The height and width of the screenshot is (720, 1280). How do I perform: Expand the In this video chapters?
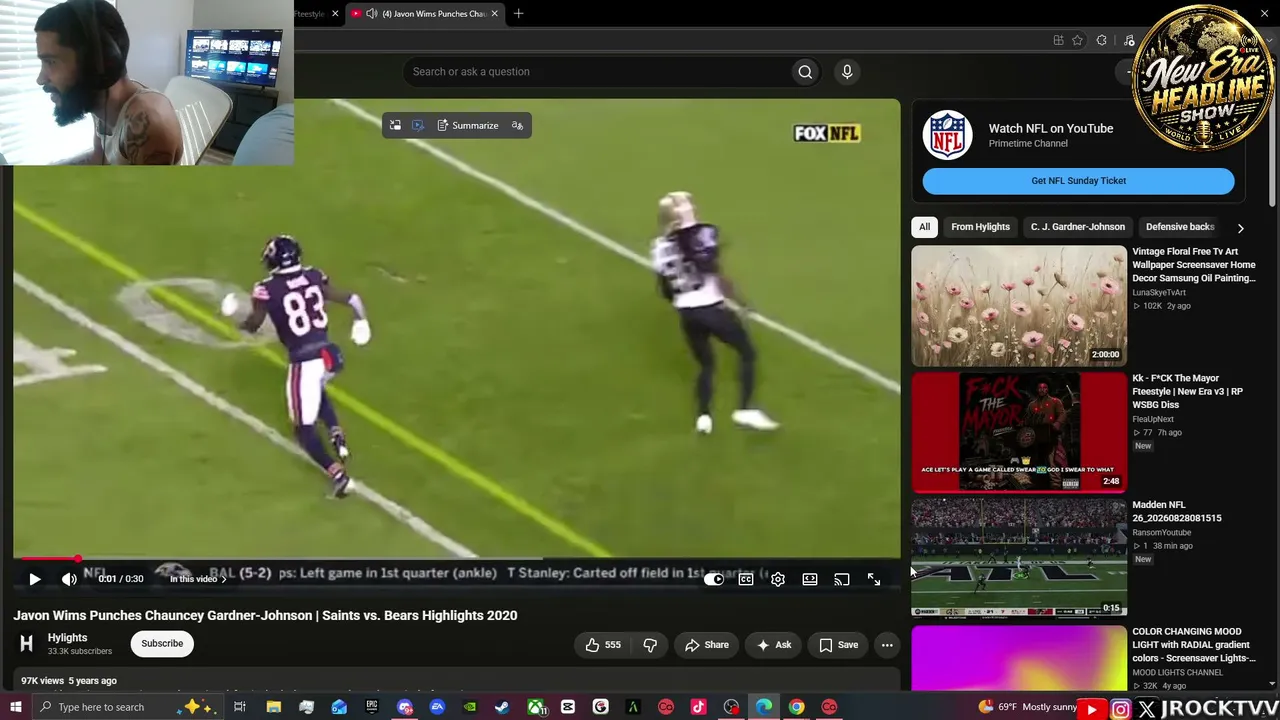(197, 579)
